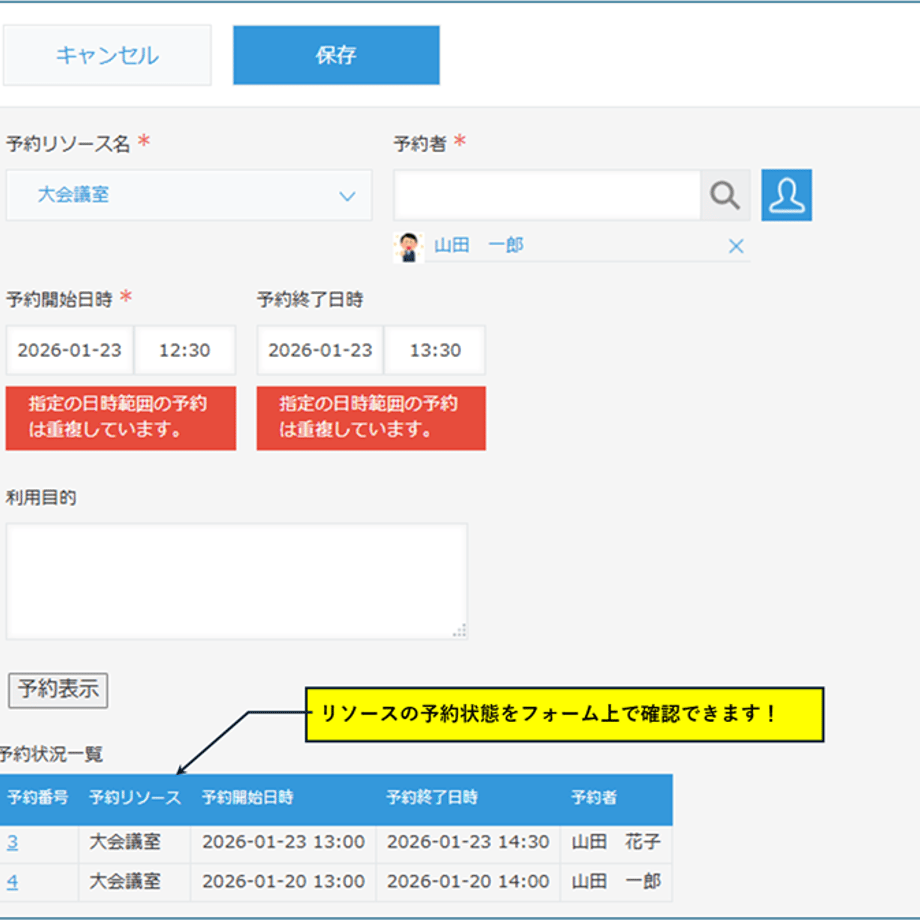Click the 利用目的 text area
The width and height of the screenshot is (920, 920).
click(236, 581)
